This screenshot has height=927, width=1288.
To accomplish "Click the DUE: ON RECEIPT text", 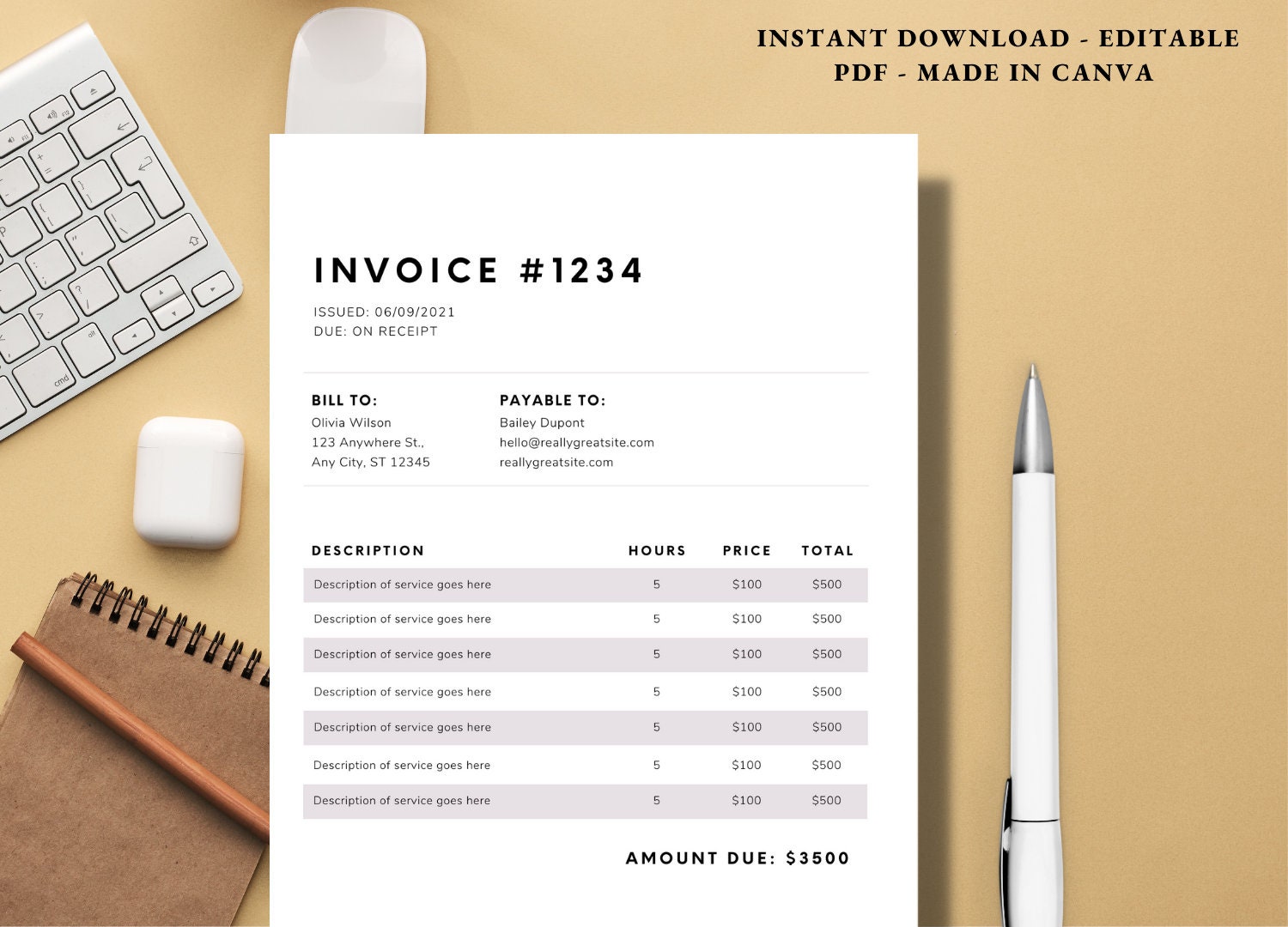I will pos(374,330).
